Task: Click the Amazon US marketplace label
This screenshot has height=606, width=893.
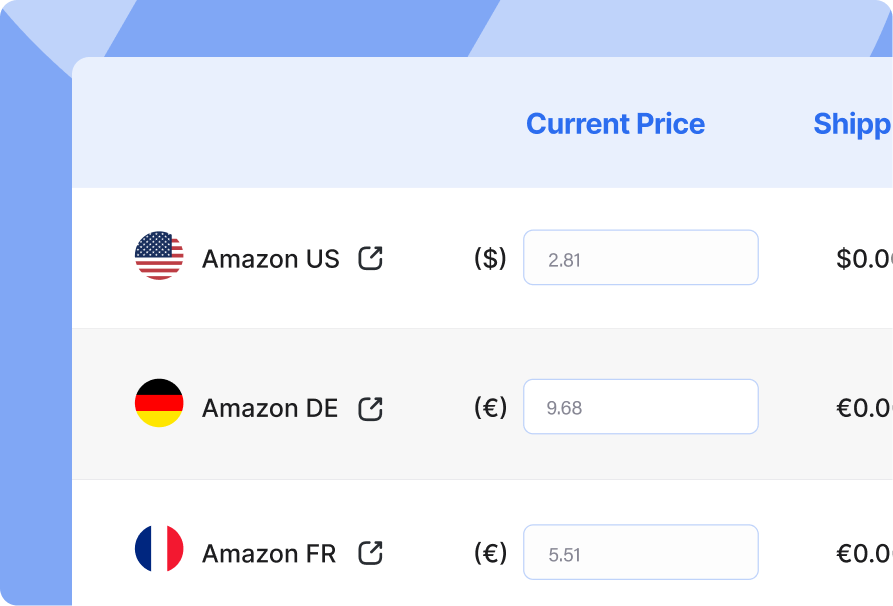Action: 271,259
